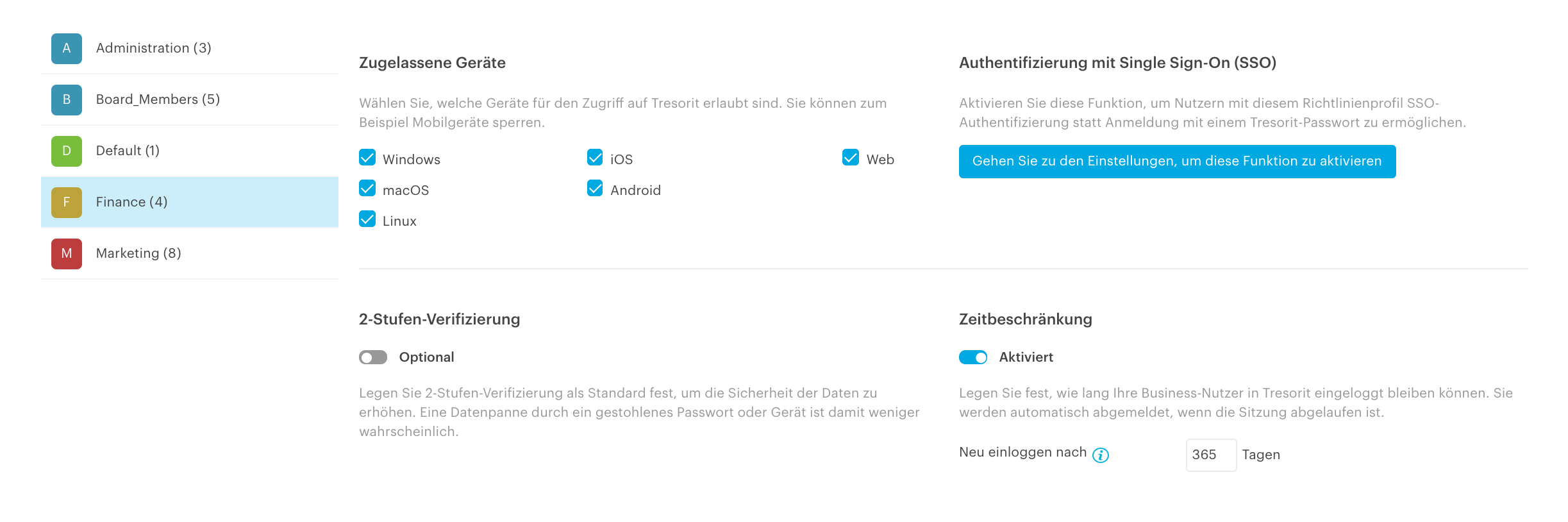
Task: Open the info icon beside Neu einloggen nach
Action: click(1101, 455)
